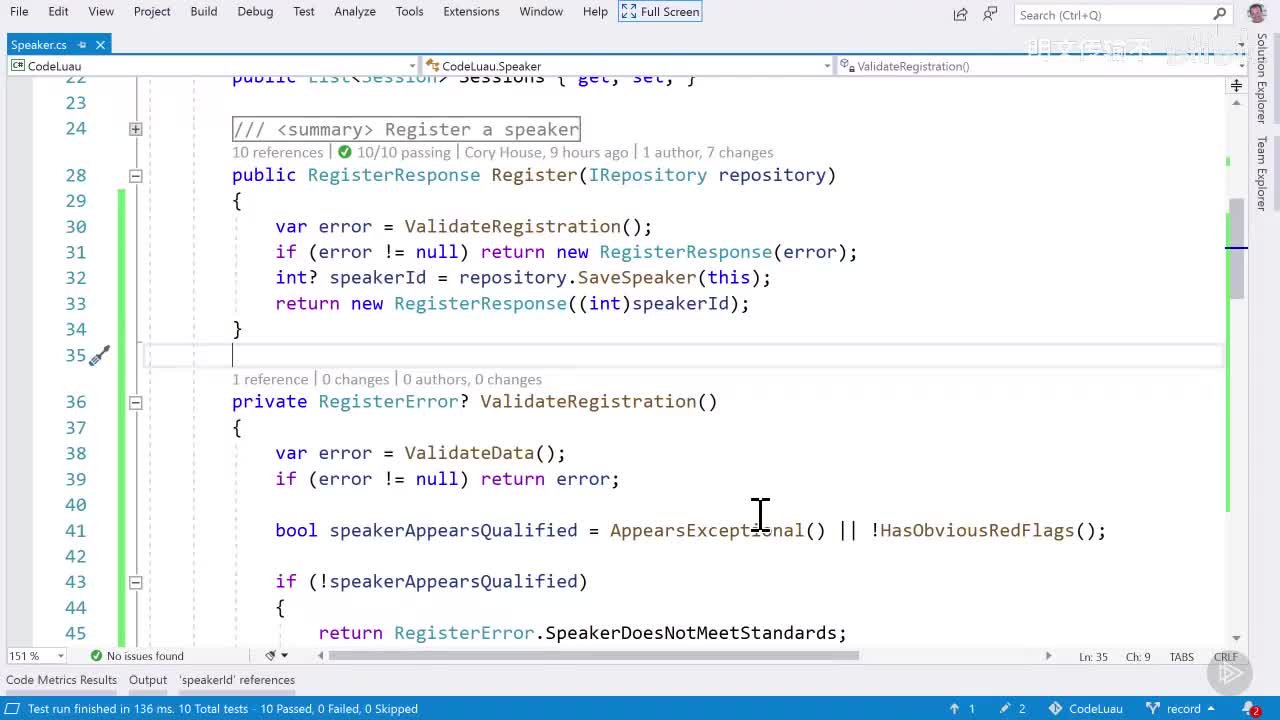Switch to the 'speakerId' references tab
This screenshot has height=720, width=1280.
point(237,680)
